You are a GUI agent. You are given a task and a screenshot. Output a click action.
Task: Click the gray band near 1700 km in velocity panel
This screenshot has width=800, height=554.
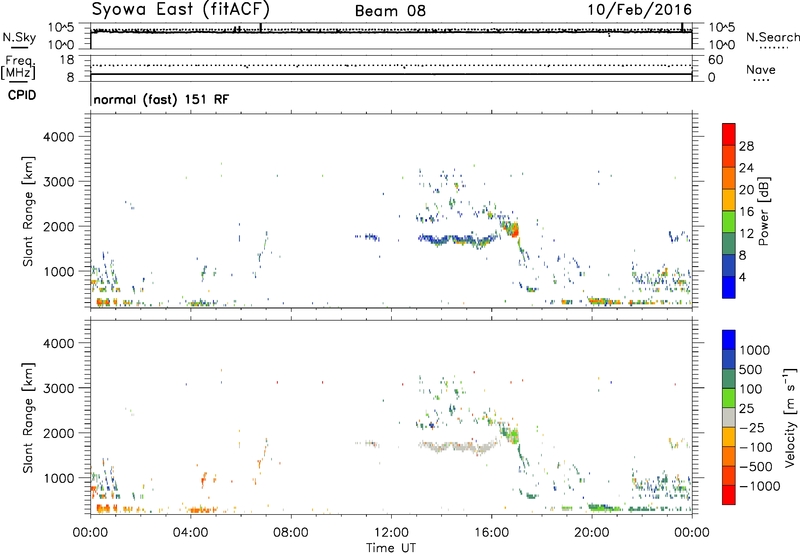pyautogui.click(x=458, y=447)
